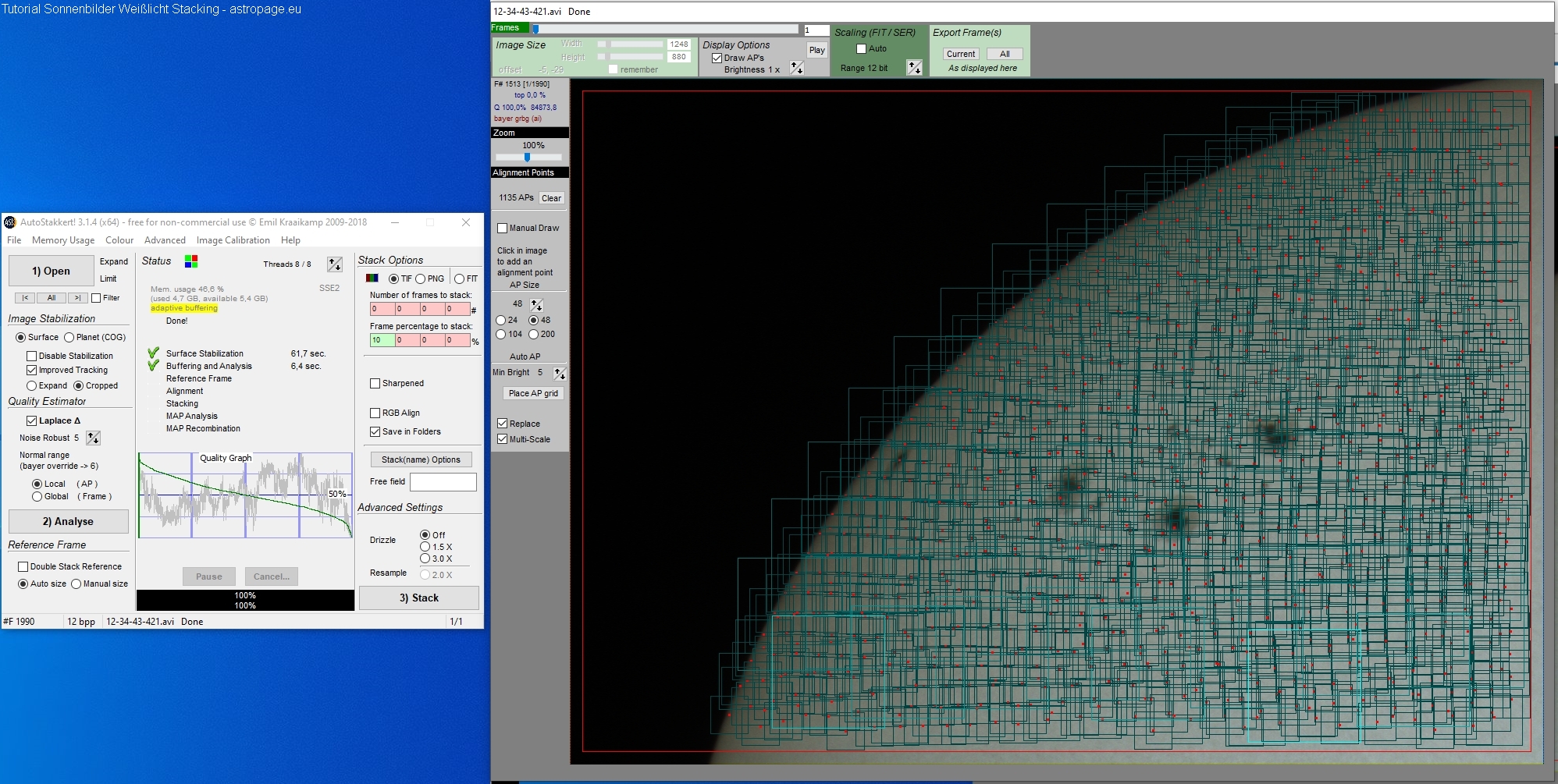Image resolution: width=1558 pixels, height=784 pixels.
Task: Click Play in Display Options
Action: point(816,50)
